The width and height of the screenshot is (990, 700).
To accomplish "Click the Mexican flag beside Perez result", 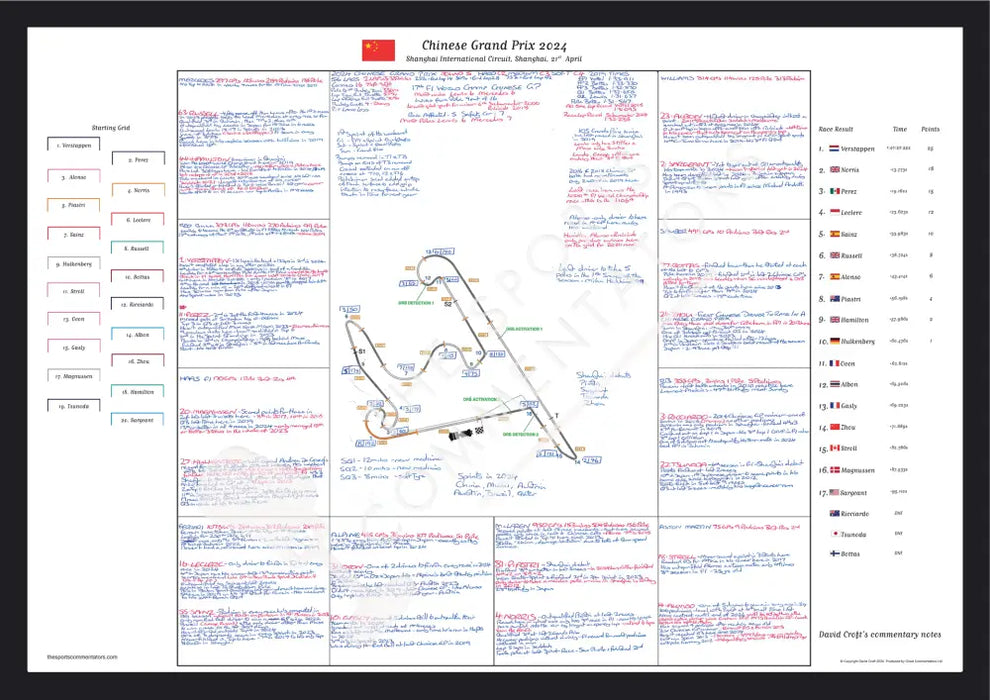I will tap(832, 190).
